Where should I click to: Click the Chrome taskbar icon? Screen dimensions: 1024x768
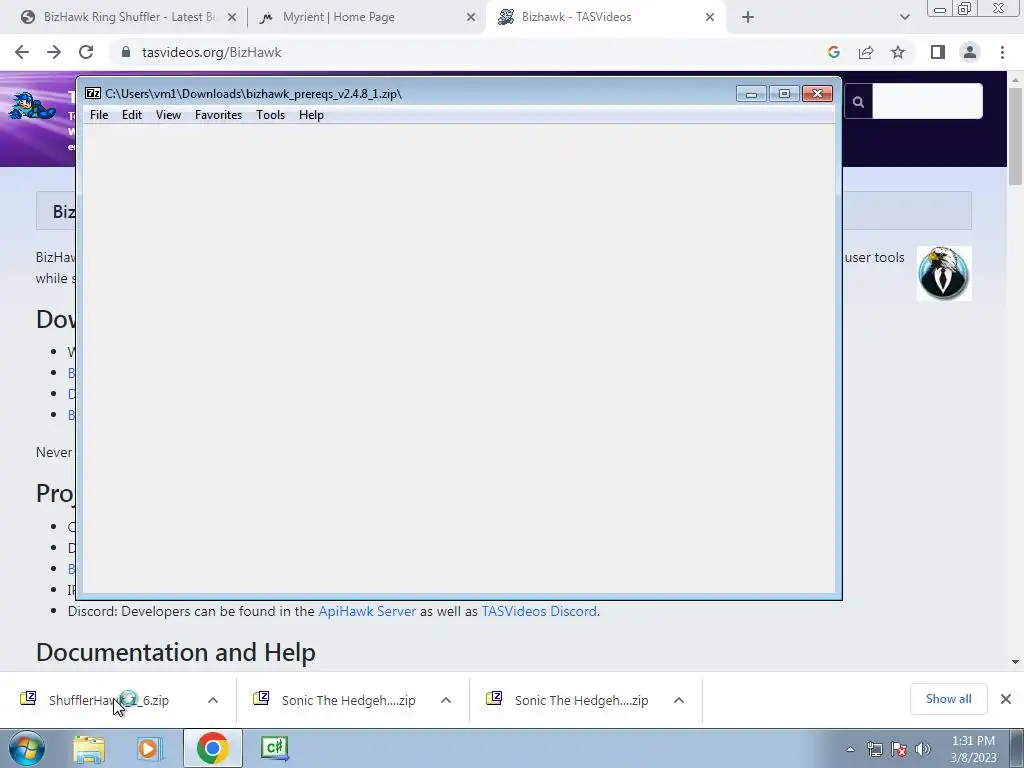(212, 748)
